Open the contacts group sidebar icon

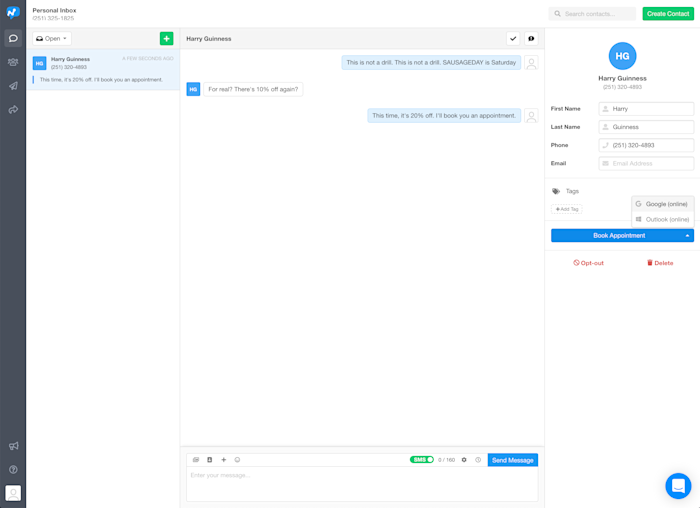pos(13,62)
